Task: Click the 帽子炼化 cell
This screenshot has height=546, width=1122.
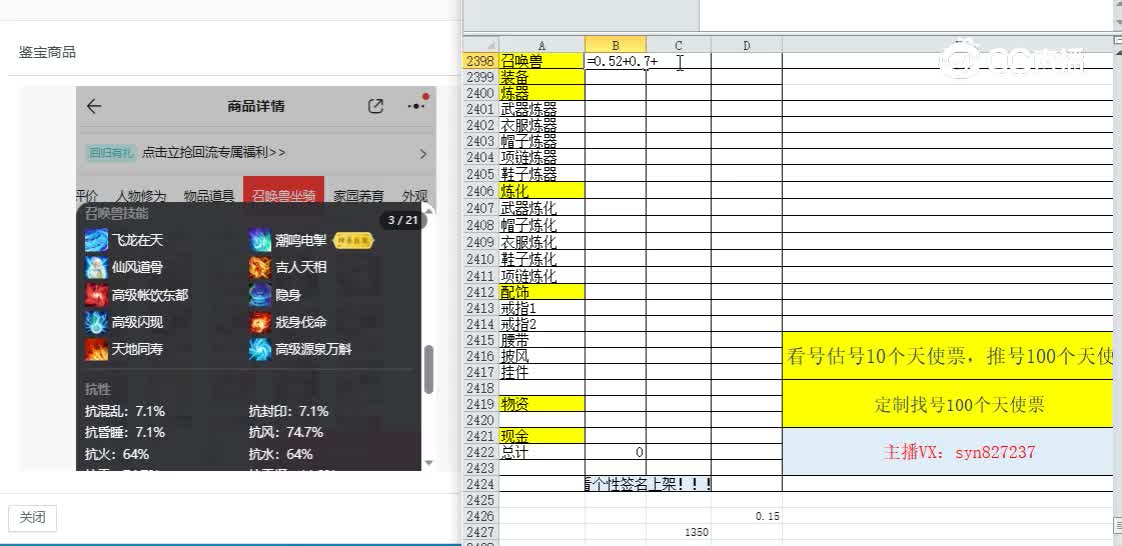Action: 542,225
